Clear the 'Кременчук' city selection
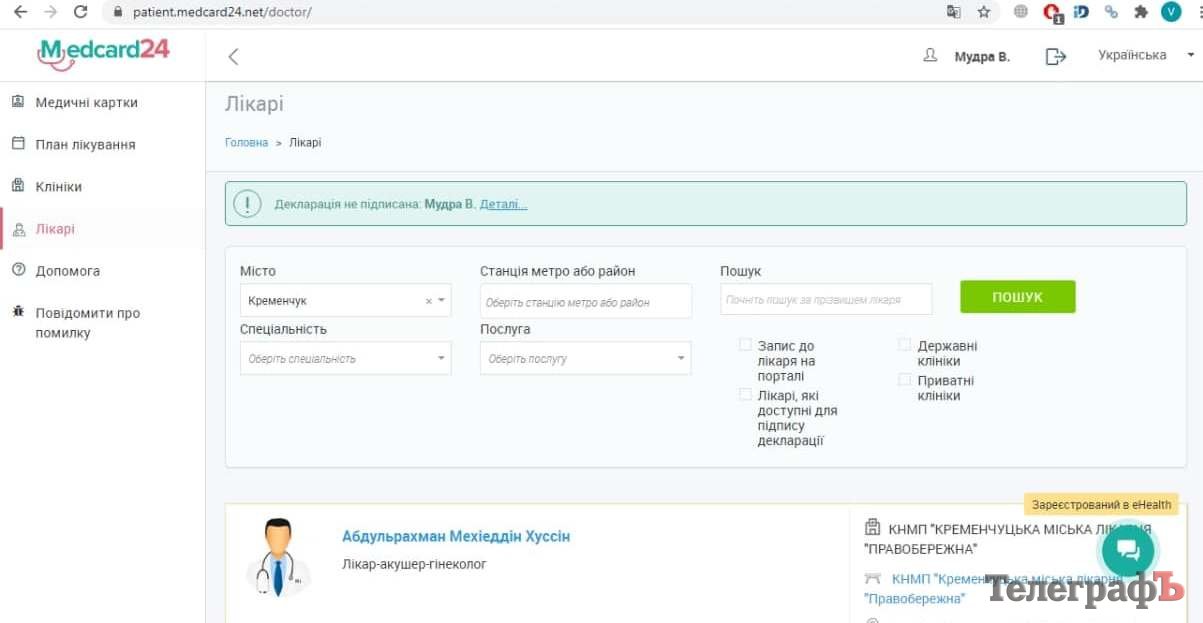This screenshot has height=623, width=1203. pos(429,300)
